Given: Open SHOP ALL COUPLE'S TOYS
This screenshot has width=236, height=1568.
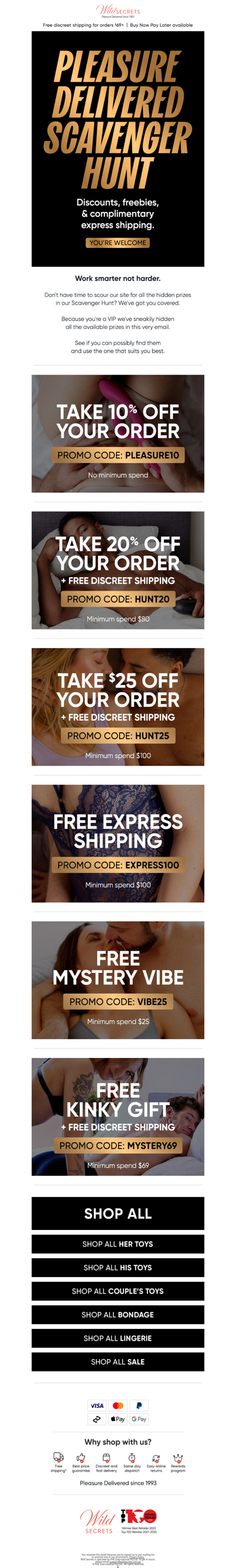Looking at the screenshot, I should [x=119, y=1291].
